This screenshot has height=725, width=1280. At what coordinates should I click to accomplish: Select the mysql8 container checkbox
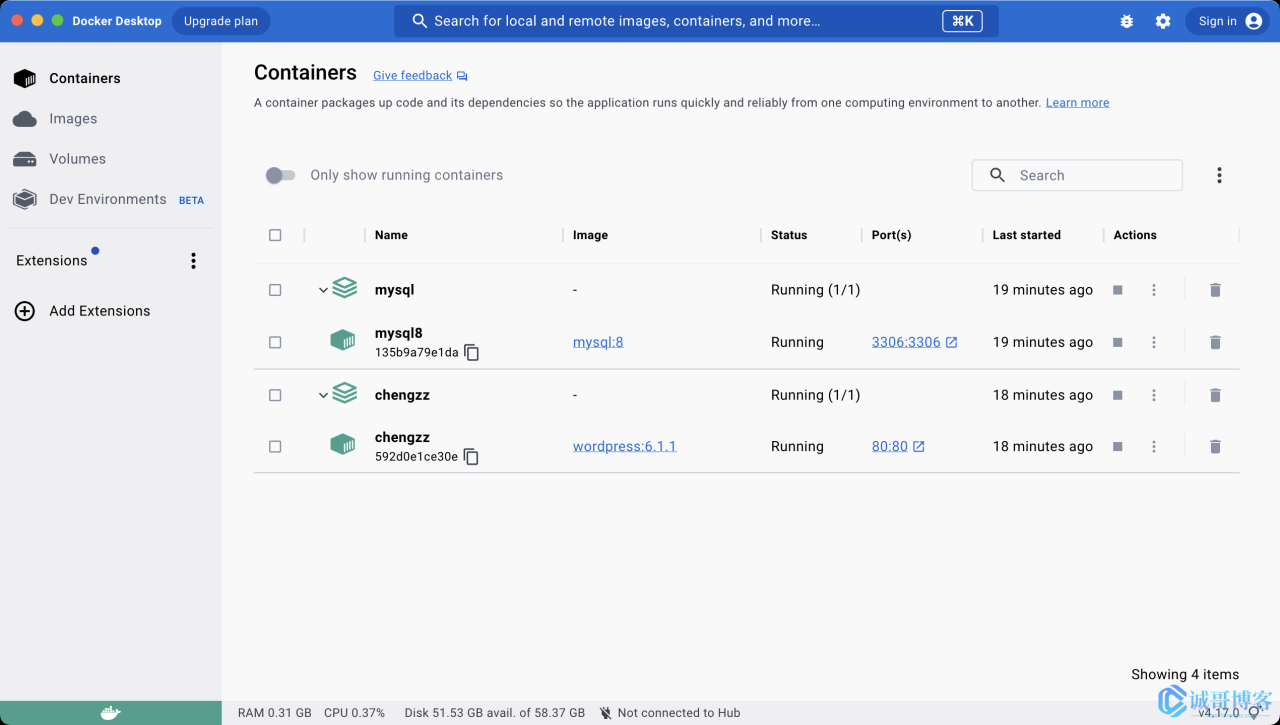click(275, 342)
